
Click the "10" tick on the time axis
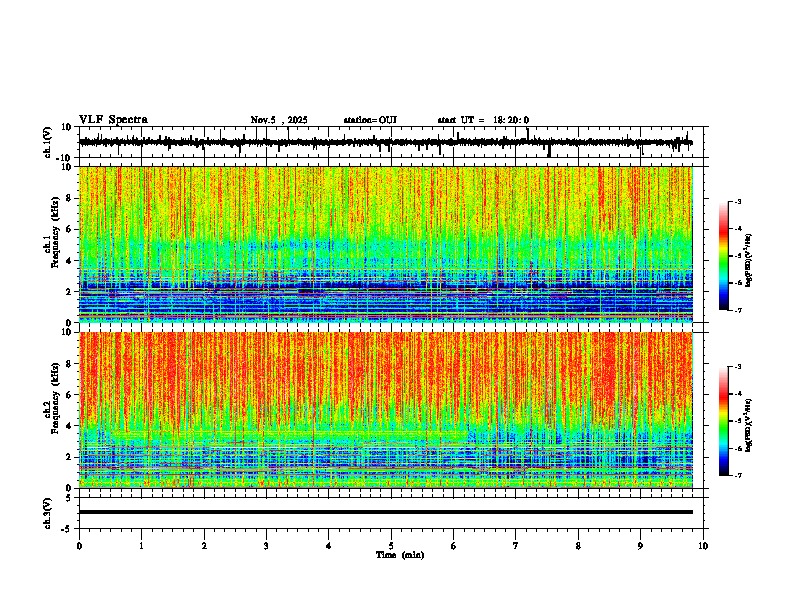click(703, 546)
